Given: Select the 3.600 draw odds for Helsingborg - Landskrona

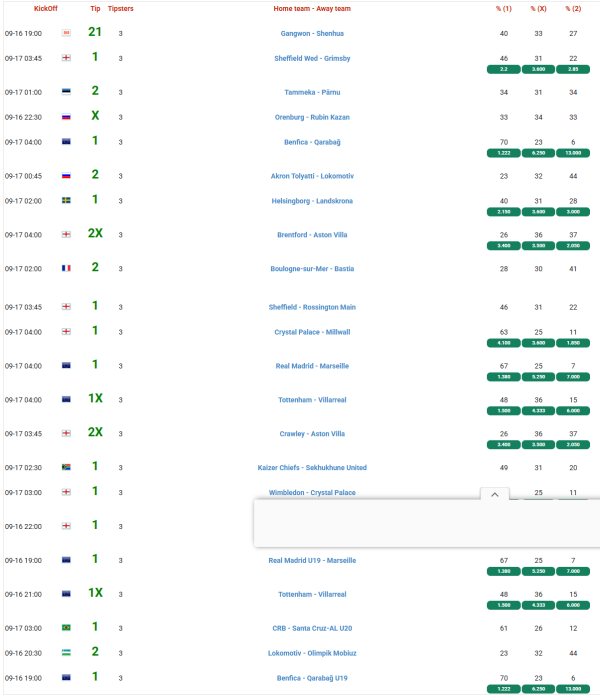Looking at the screenshot, I should [x=538, y=211].
